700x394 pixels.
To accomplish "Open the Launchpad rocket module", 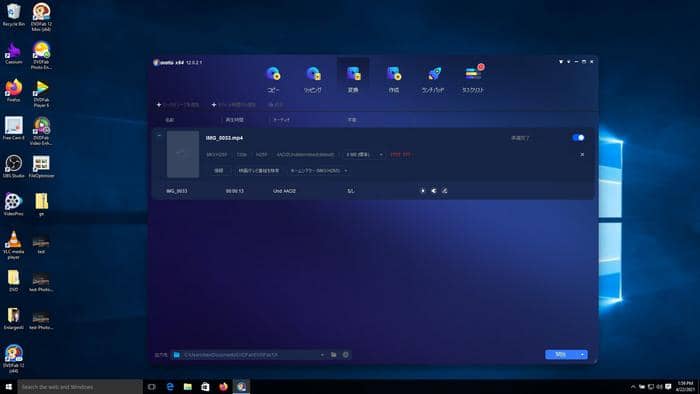I will pos(433,79).
